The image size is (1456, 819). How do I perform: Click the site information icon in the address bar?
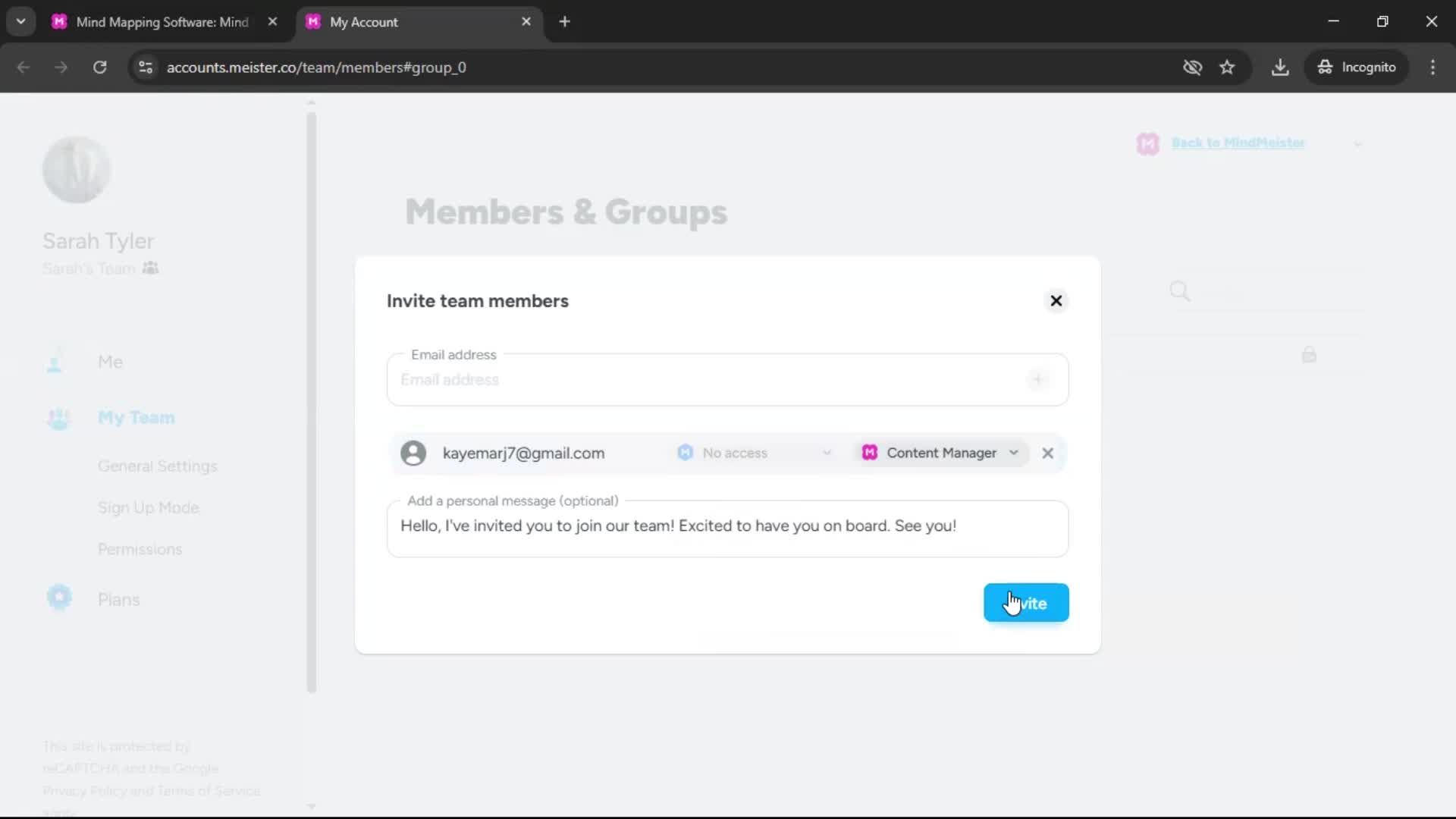[146, 67]
